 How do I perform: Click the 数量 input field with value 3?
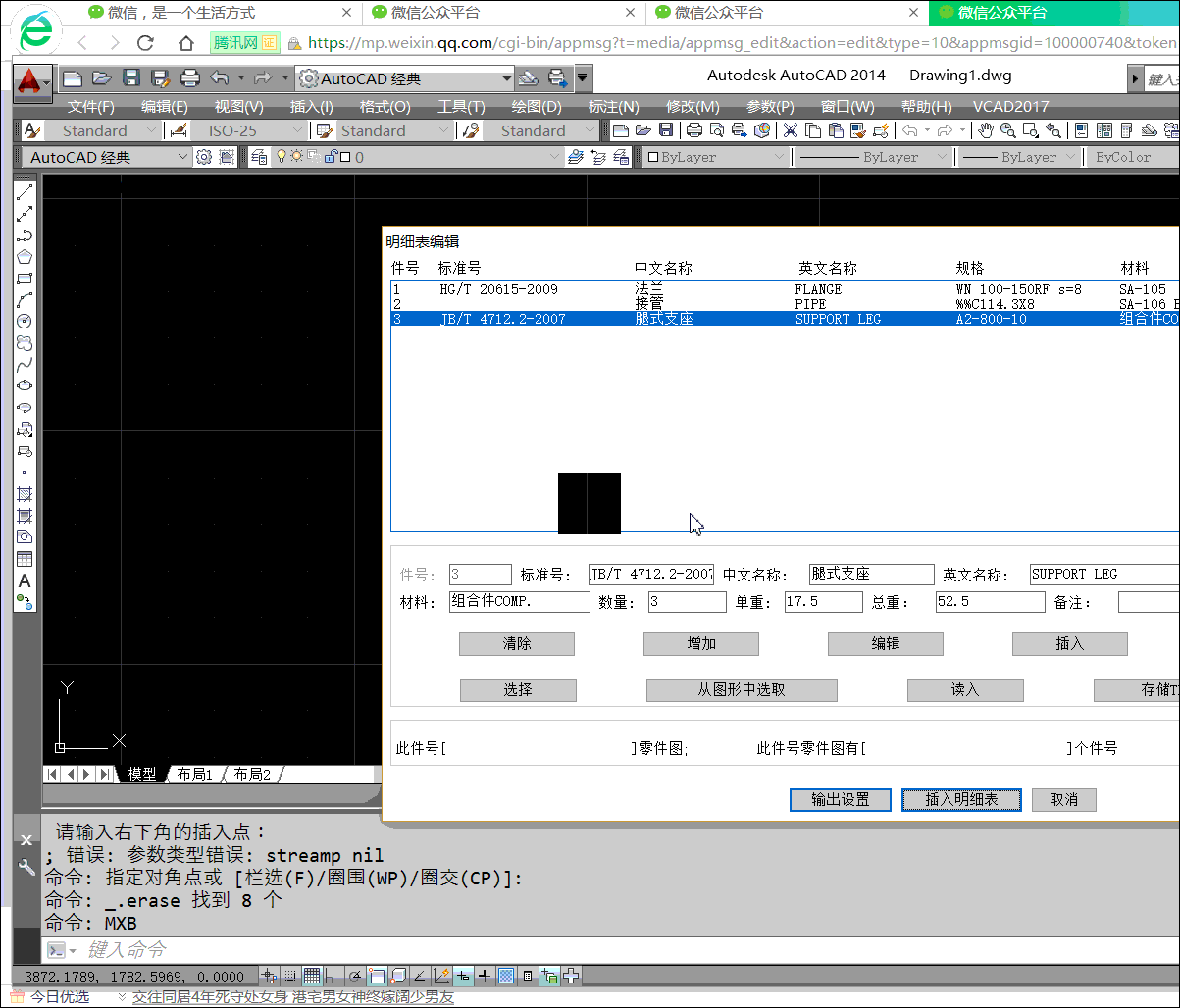tap(687, 602)
